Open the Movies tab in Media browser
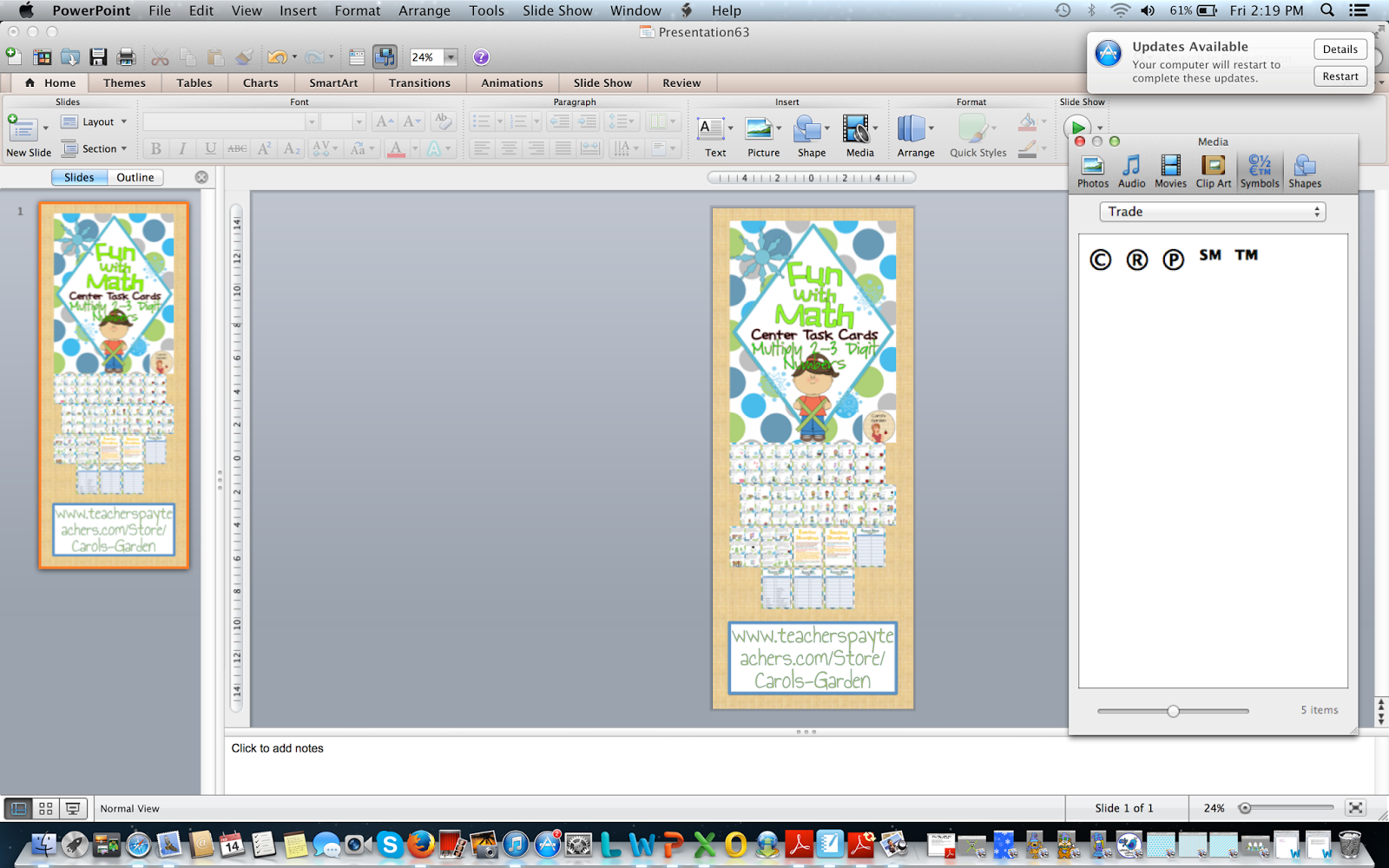Viewport: 1389px width, 868px height. [x=1170, y=171]
